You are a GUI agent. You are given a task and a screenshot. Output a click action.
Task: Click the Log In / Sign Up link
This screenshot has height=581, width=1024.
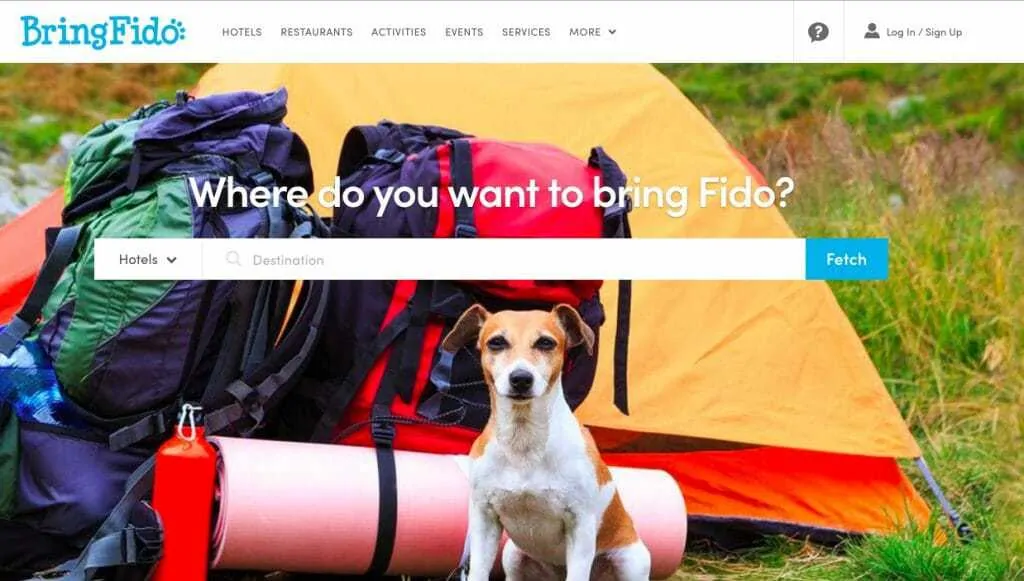tap(924, 32)
